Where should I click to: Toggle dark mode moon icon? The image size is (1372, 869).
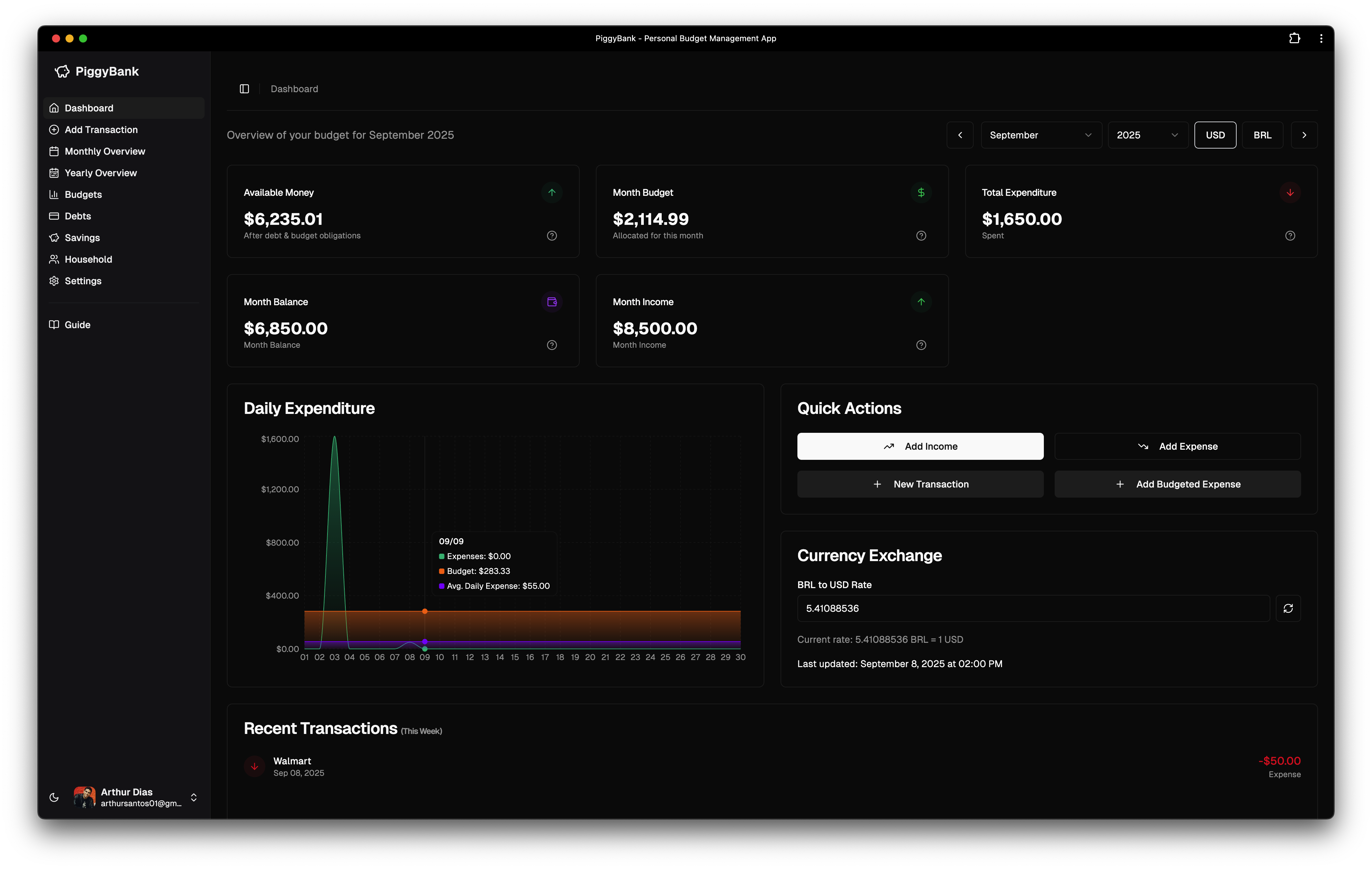pyautogui.click(x=54, y=797)
